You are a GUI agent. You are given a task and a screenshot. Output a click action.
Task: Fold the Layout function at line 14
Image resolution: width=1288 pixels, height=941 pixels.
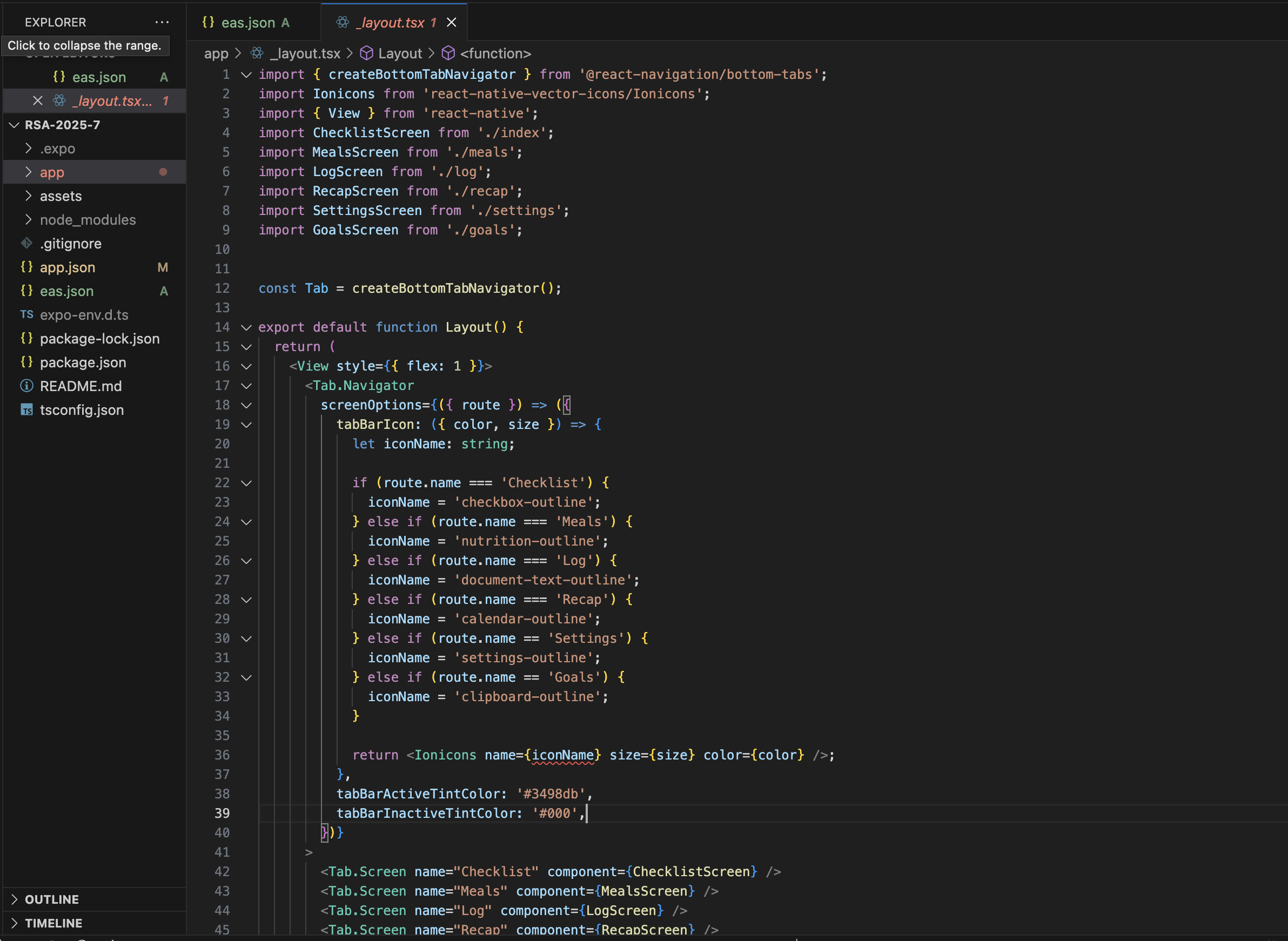tap(246, 327)
